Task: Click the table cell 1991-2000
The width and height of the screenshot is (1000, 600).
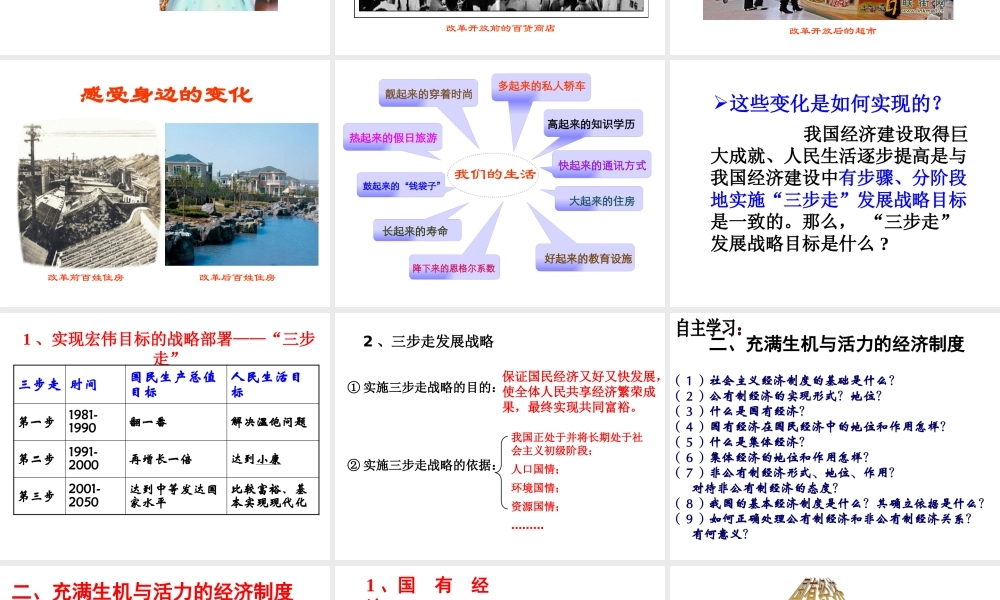Action: coord(95,458)
